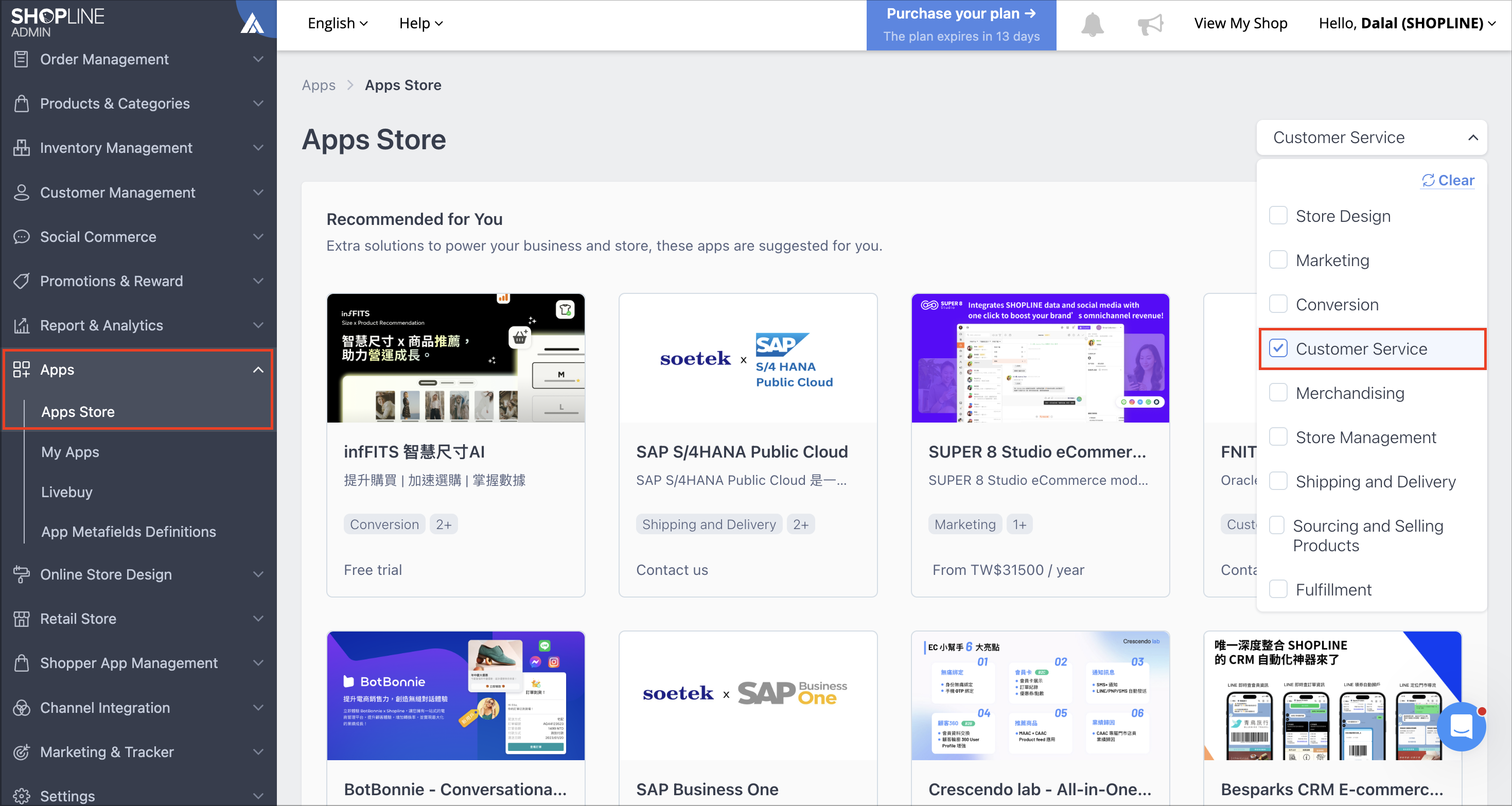
Task: Collapse the Customer Service category dropdown
Action: tap(1371, 137)
